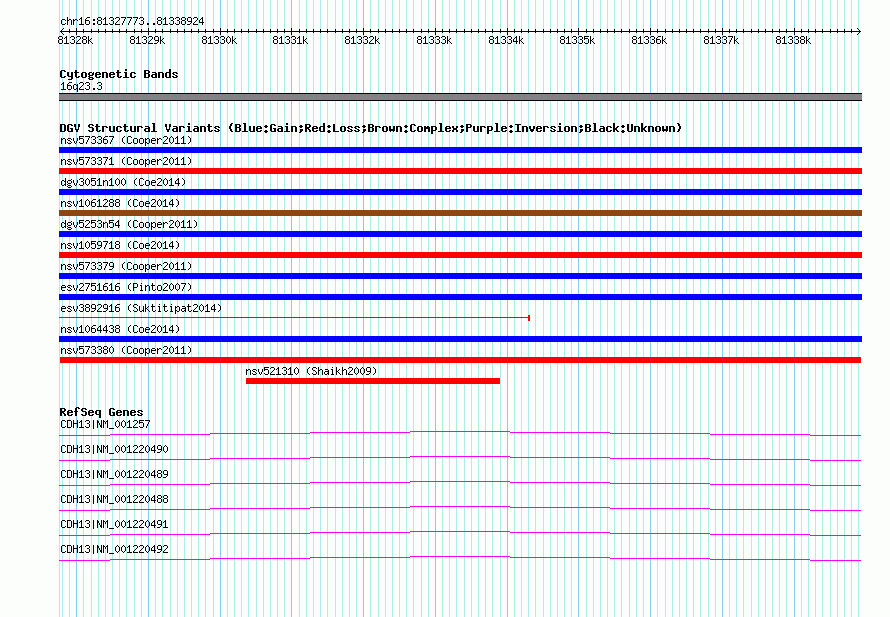890x617 pixels.
Task: Click the 81336k ruler tick label
Action: pyautogui.click(x=649, y=40)
